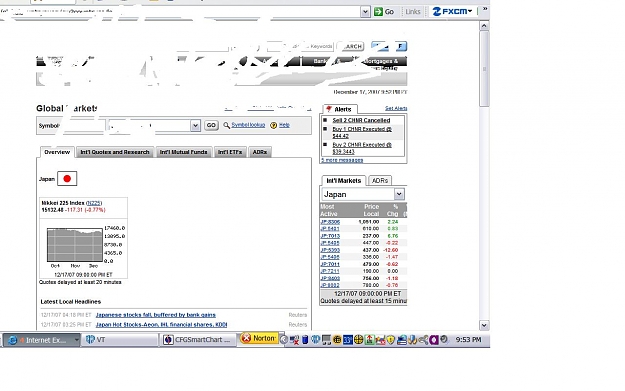
Task: Open ticker link in 479.00 price row
Action: [330, 264]
